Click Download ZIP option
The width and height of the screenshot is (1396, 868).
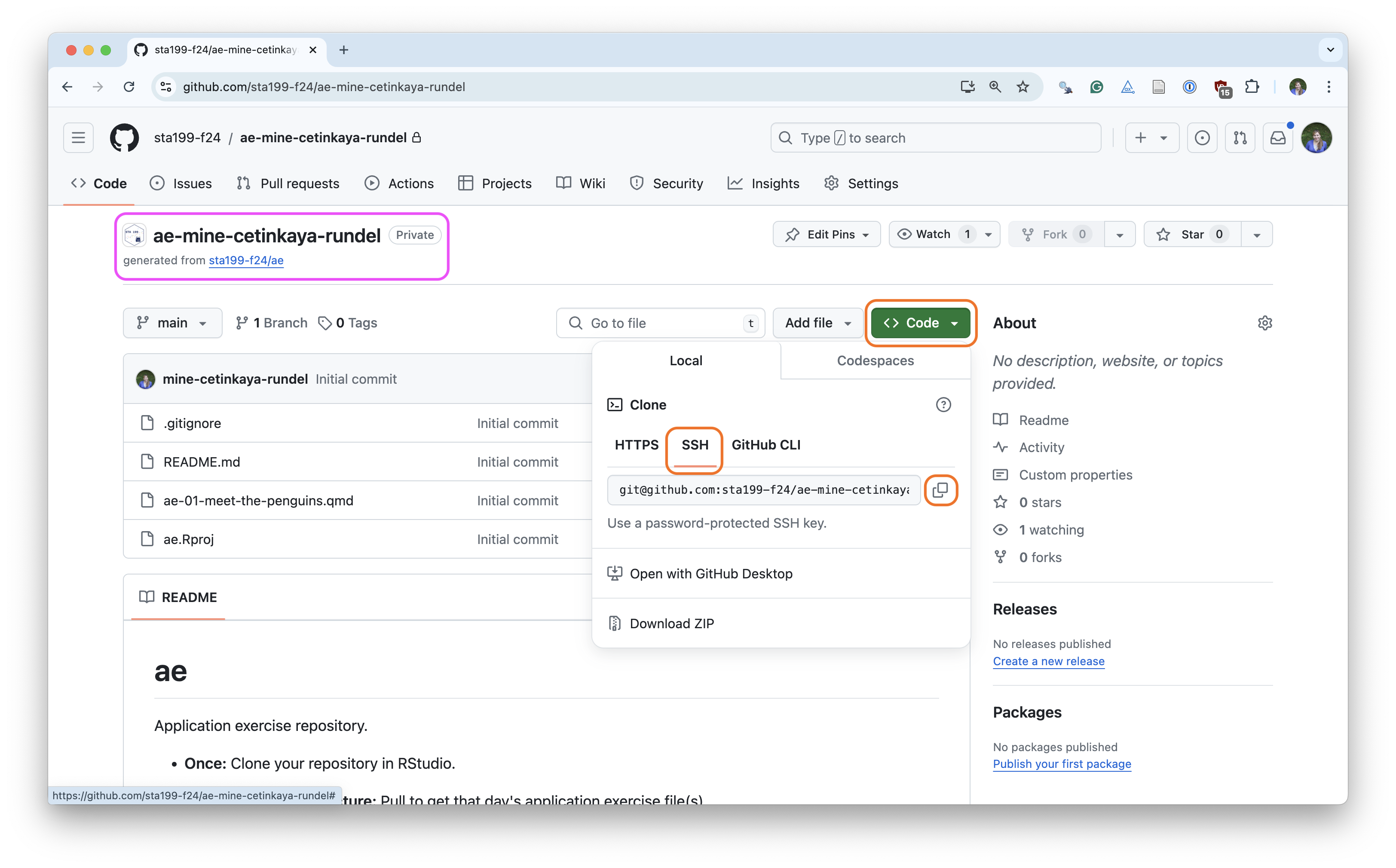(x=671, y=623)
